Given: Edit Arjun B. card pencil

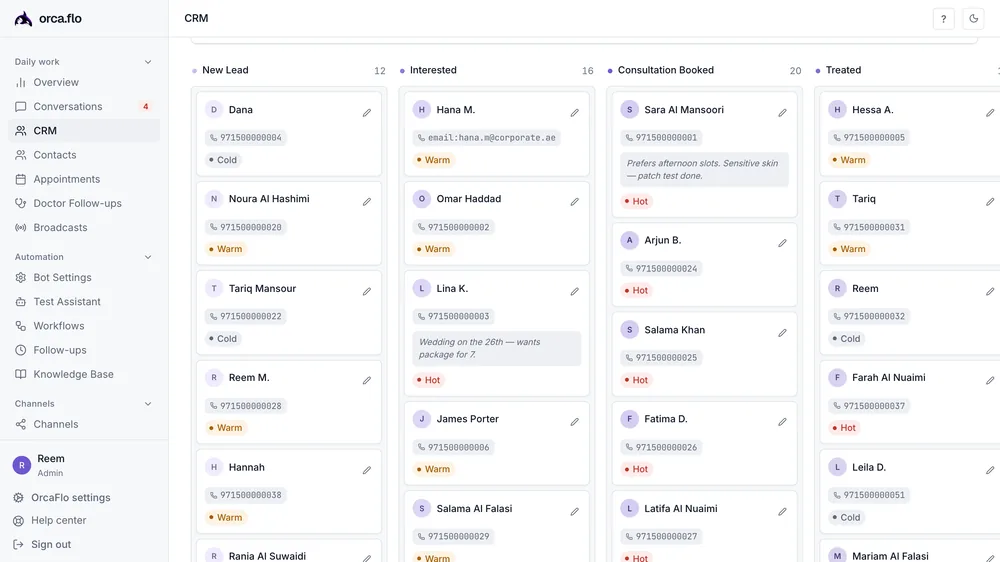Looking at the screenshot, I should 783,243.
